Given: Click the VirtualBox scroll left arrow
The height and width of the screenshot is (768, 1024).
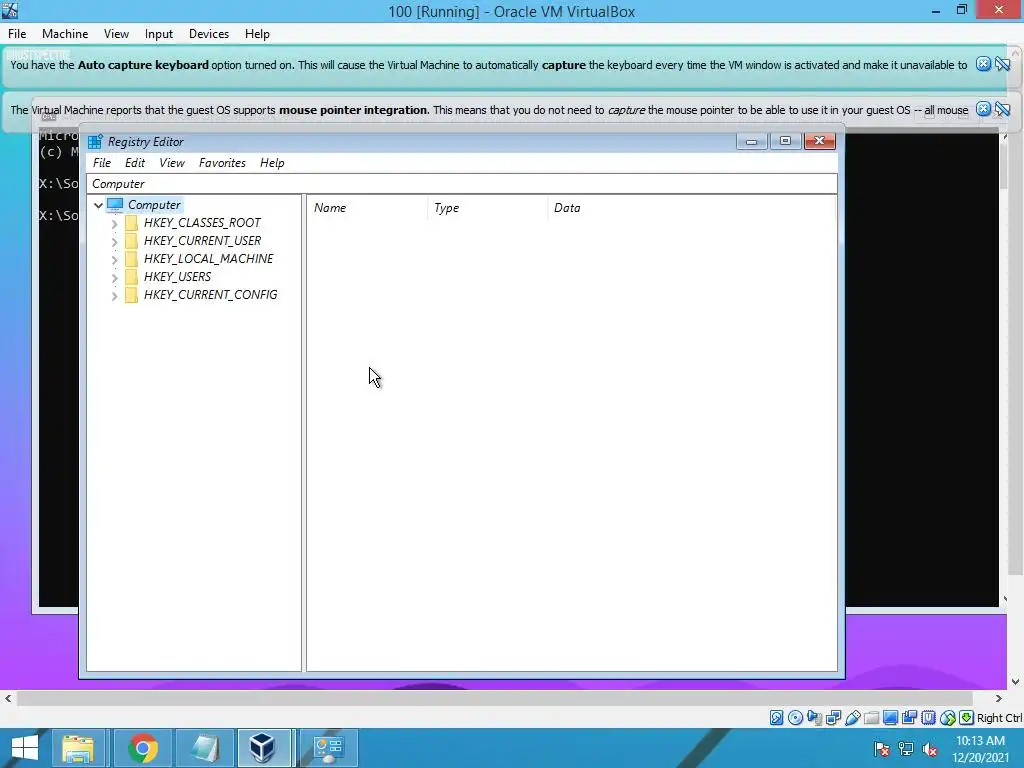Looking at the screenshot, I should [8, 698].
